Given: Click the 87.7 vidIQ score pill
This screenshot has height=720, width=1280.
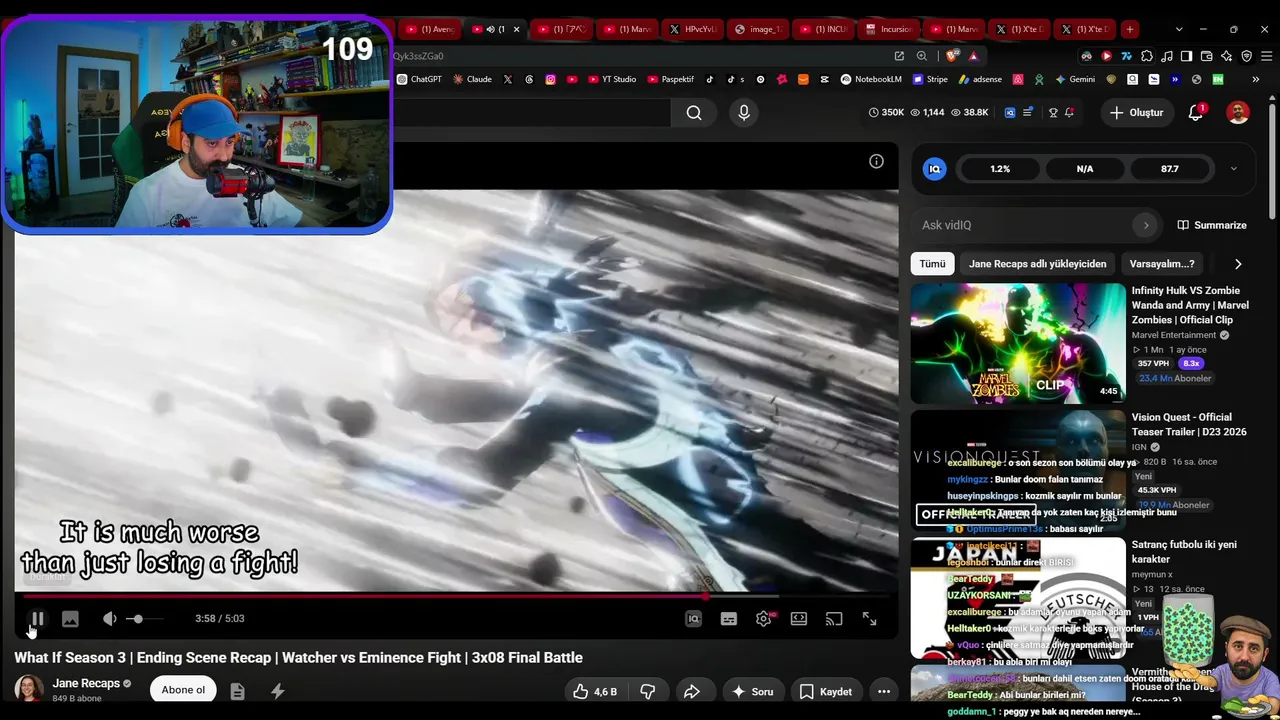Looking at the screenshot, I should click(x=1170, y=169).
